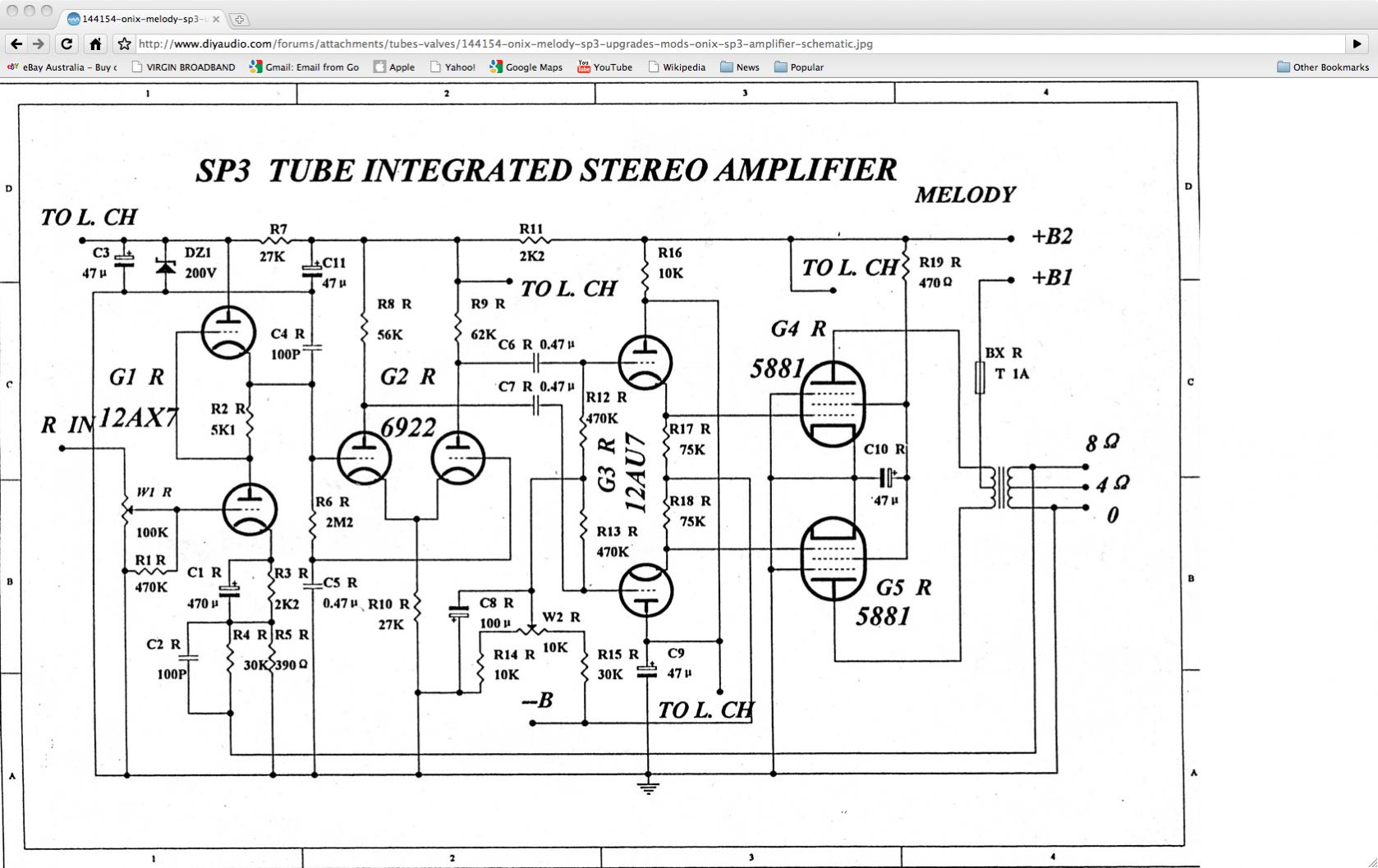This screenshot has height=868, width=1378.
Task: Click the 4 Ω output terminal label
Action: pyautogui.click(x=1112, y=484)
